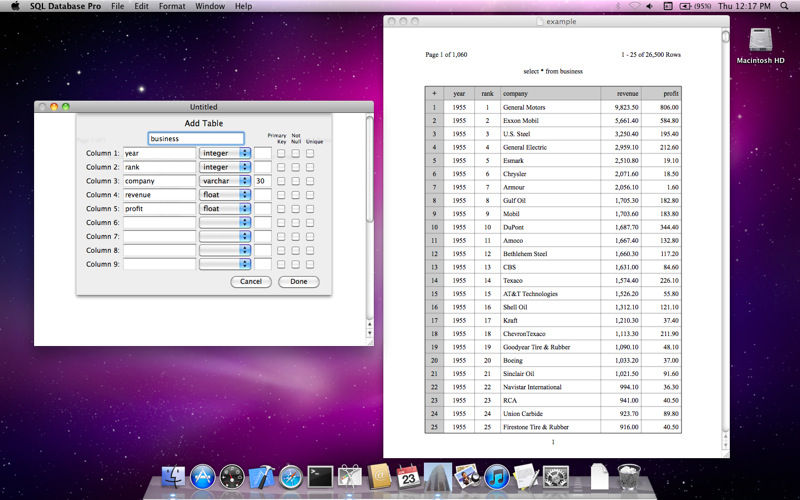Open TextEdit paper and pen icon
Viewport: 800px width, 500px height.
click(x=526, y=477)
